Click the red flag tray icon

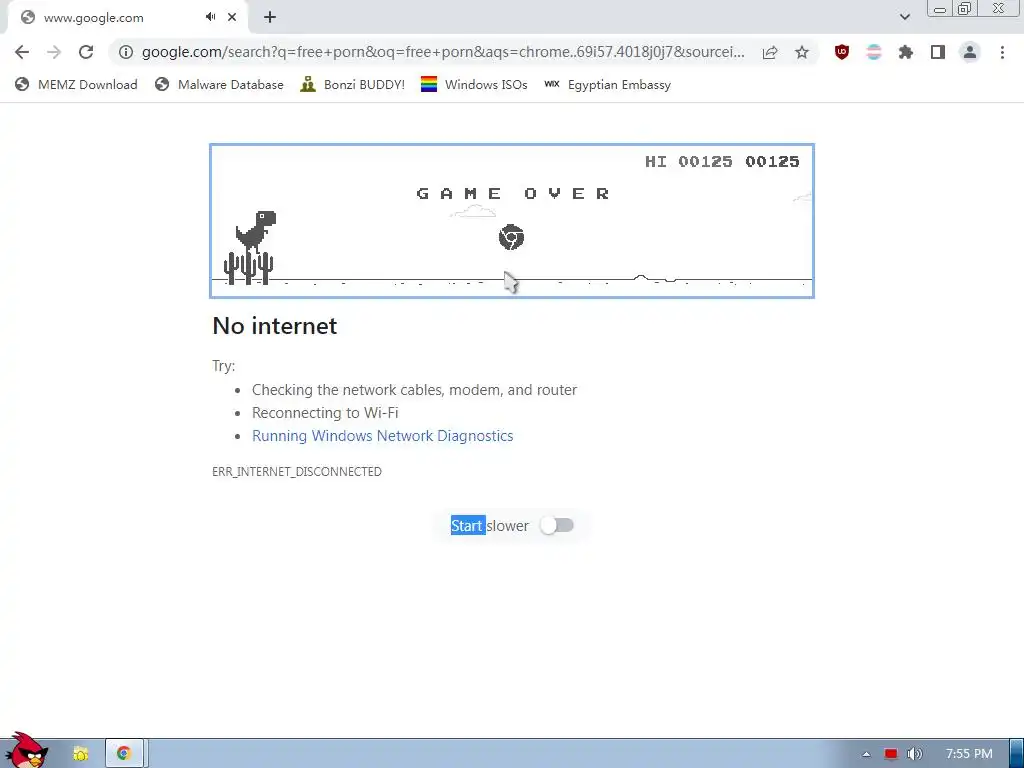coord(891,754)
